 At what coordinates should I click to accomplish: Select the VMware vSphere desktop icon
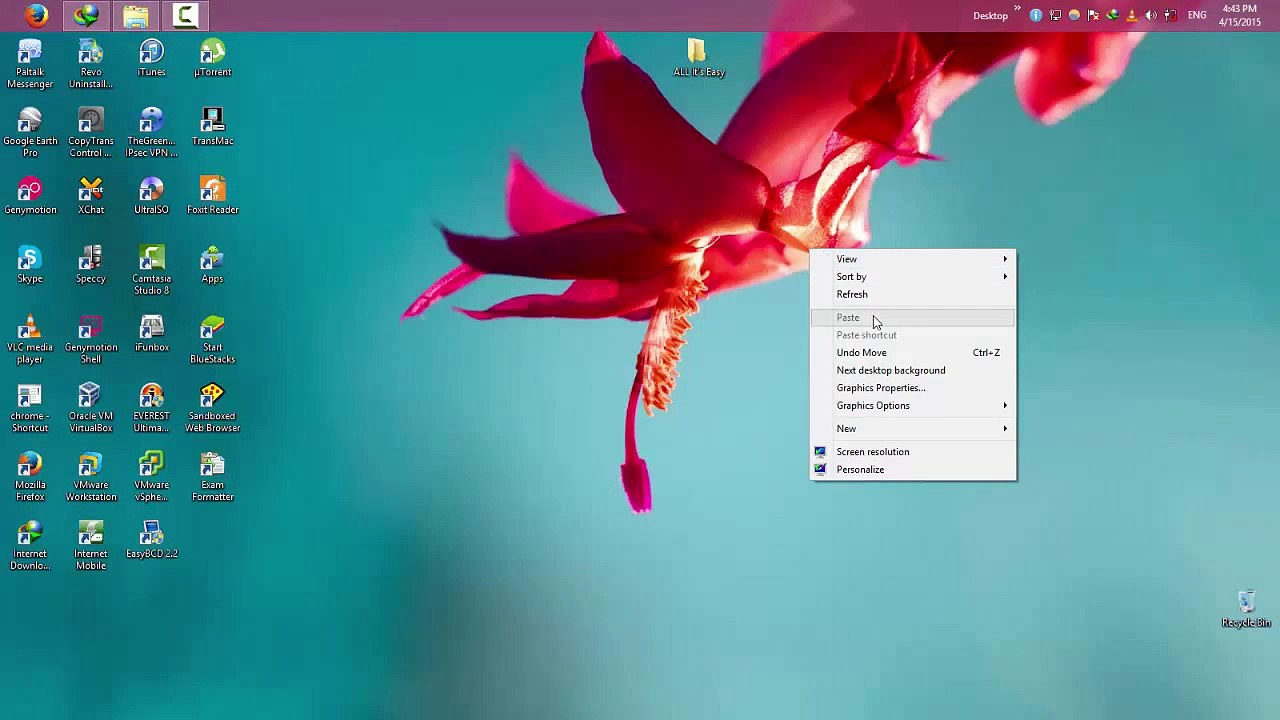tap(152, 478)
